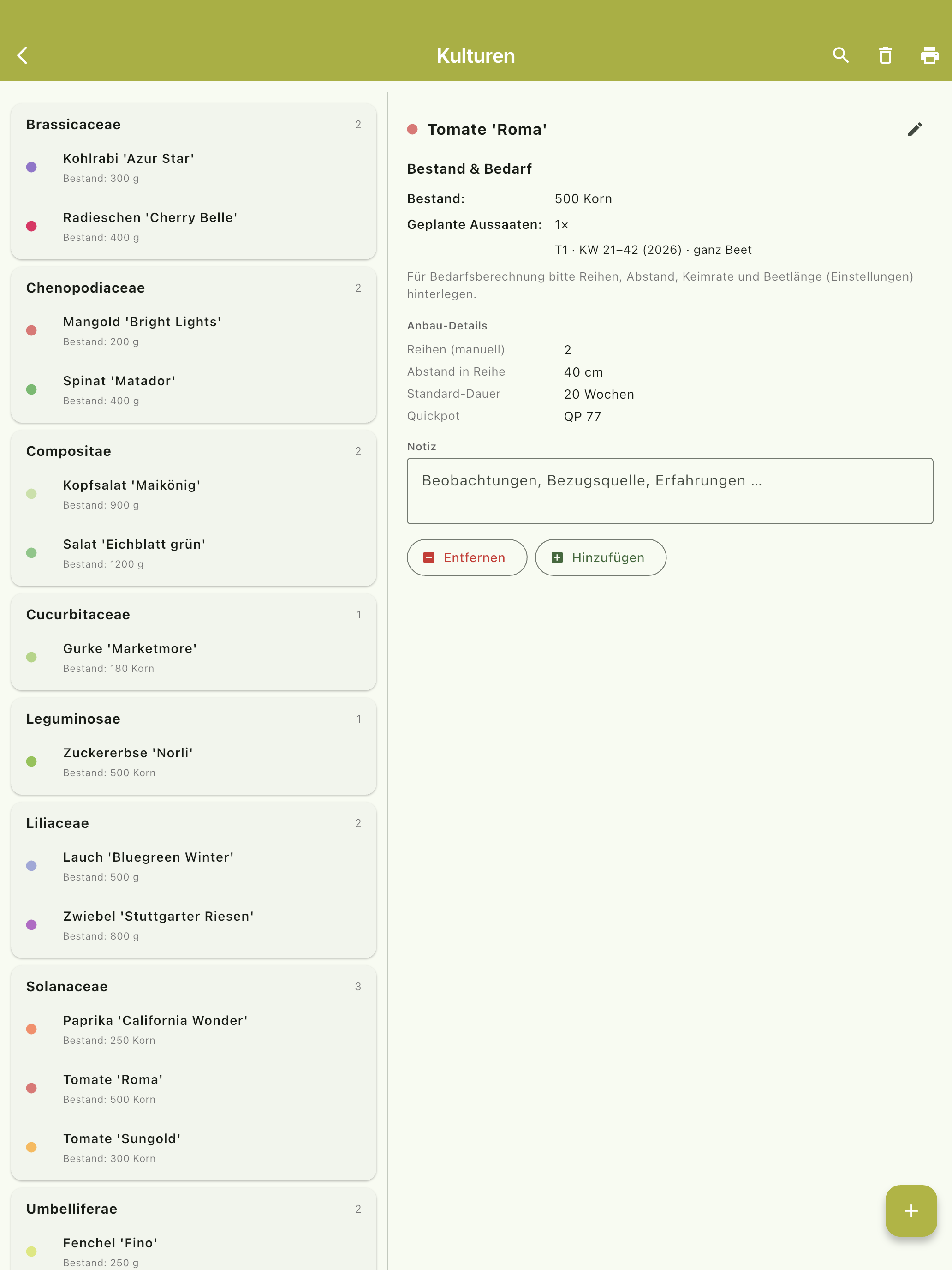Screen dimensions: 952x1270
Task: Click the 'Kulturen' page title
Action: click(x=476, y=56)
